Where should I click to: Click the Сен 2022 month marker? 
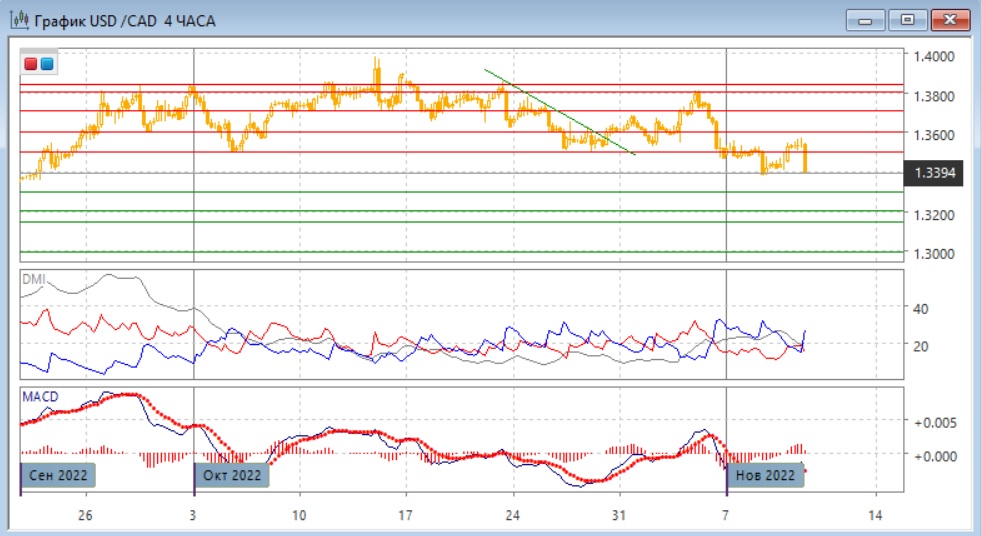click(x=59, y=475)
